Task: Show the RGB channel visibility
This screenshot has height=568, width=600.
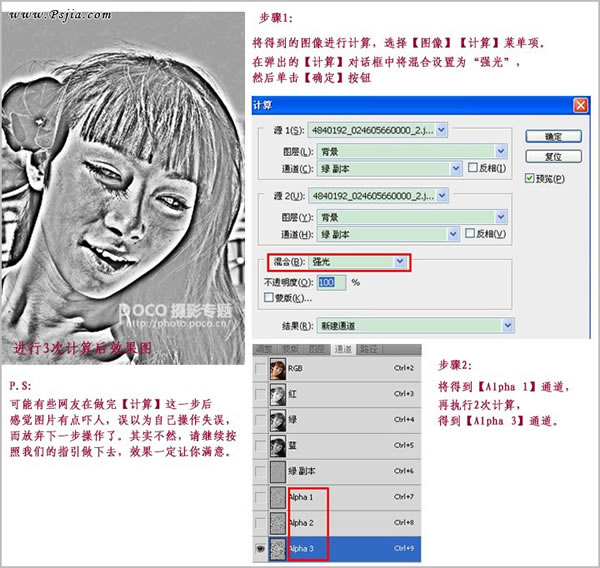Action: tap(260, 368)
